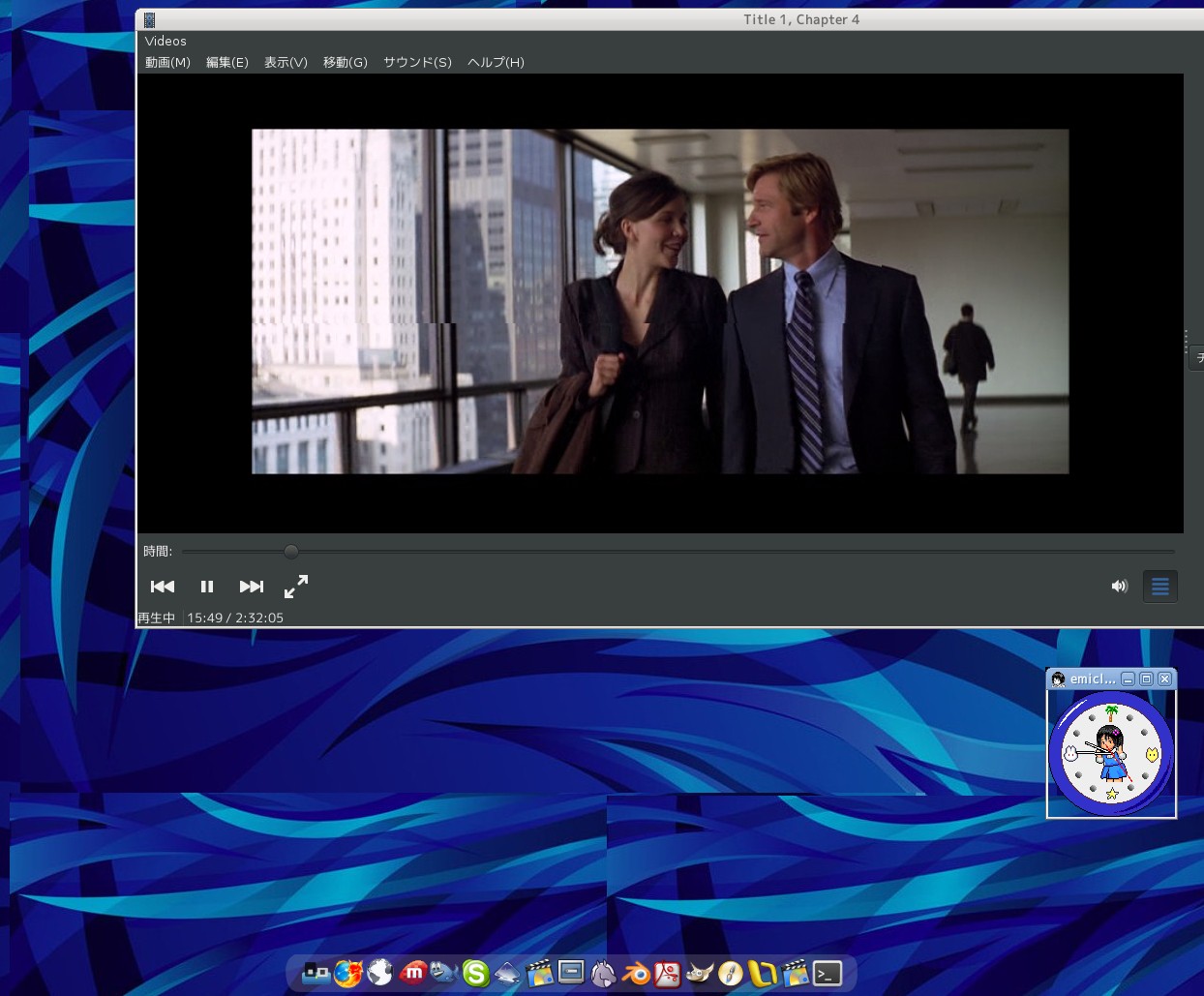Expand the 表示(V) menu

[286, 62]
